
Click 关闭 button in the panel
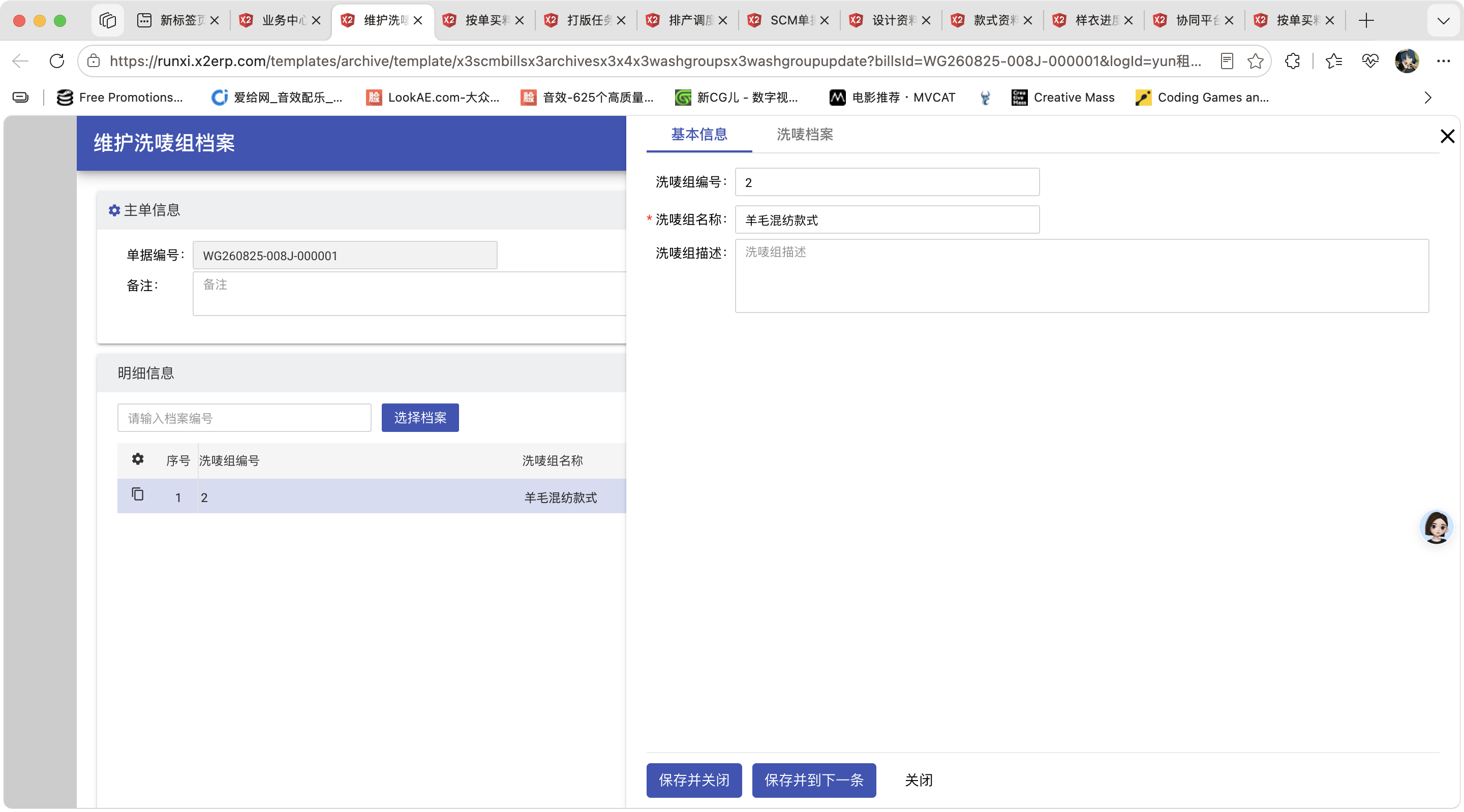[919, 780]
